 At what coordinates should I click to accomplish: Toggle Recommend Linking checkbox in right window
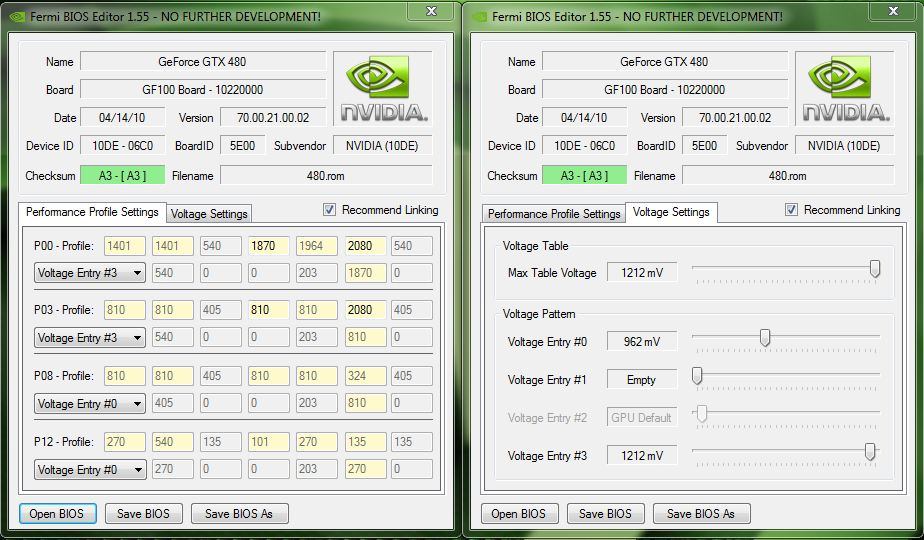(x=791, y=209)
